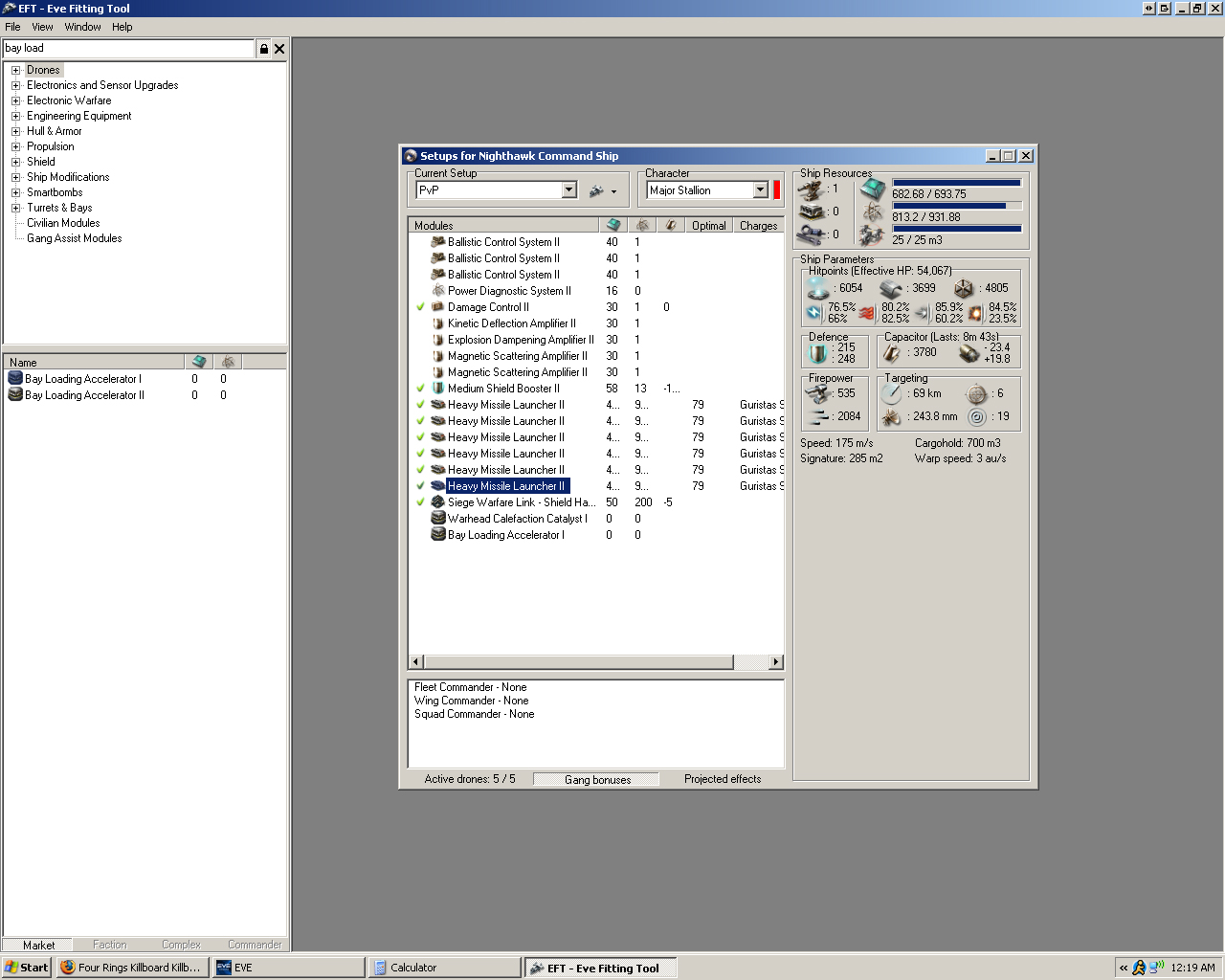The height and width of the screenshot is (980, 1225).
Task: Click the Damage Control II module icon
Action: [x=438, y=306]
